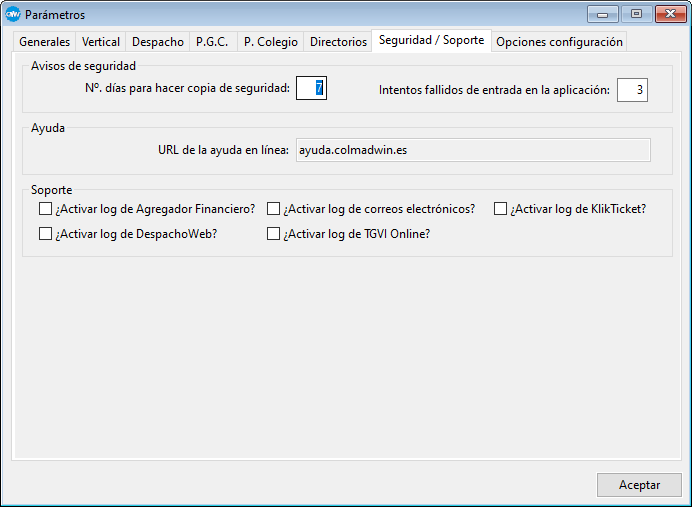Activate log de DespachoWeb checkbox
The height and width of the screenshot is (507, 692).
point(45,234)
